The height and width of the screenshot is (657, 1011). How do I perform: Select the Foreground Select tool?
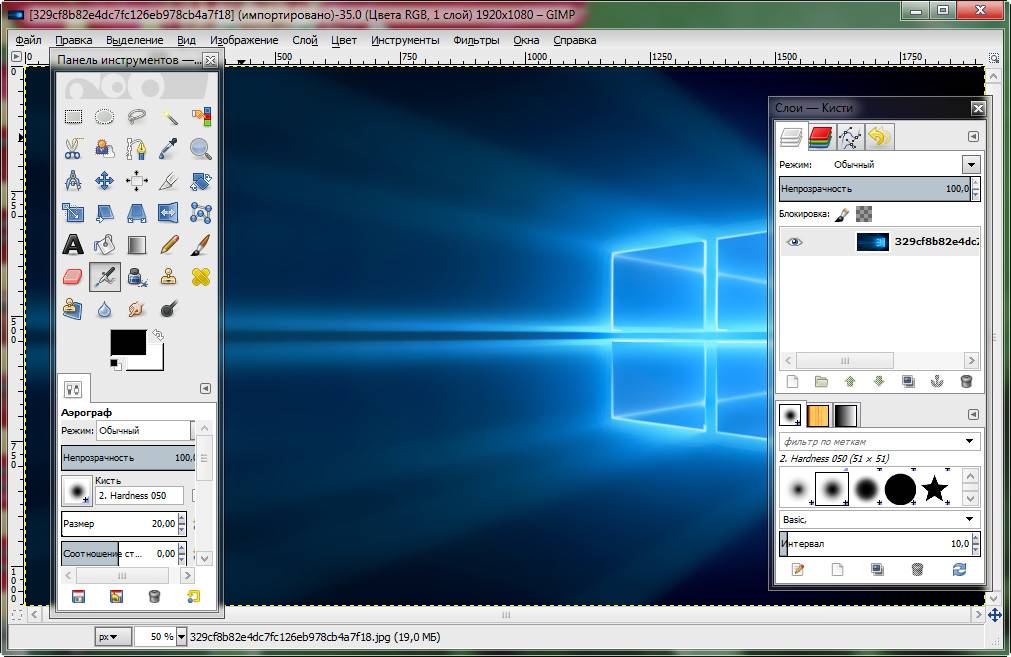(x=104, y=149)
